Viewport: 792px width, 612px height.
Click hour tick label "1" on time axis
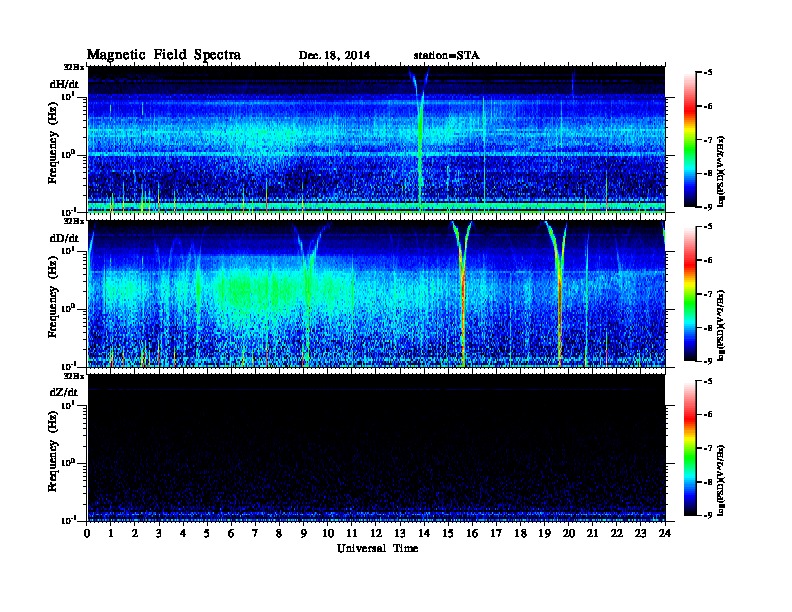[111, 533]
